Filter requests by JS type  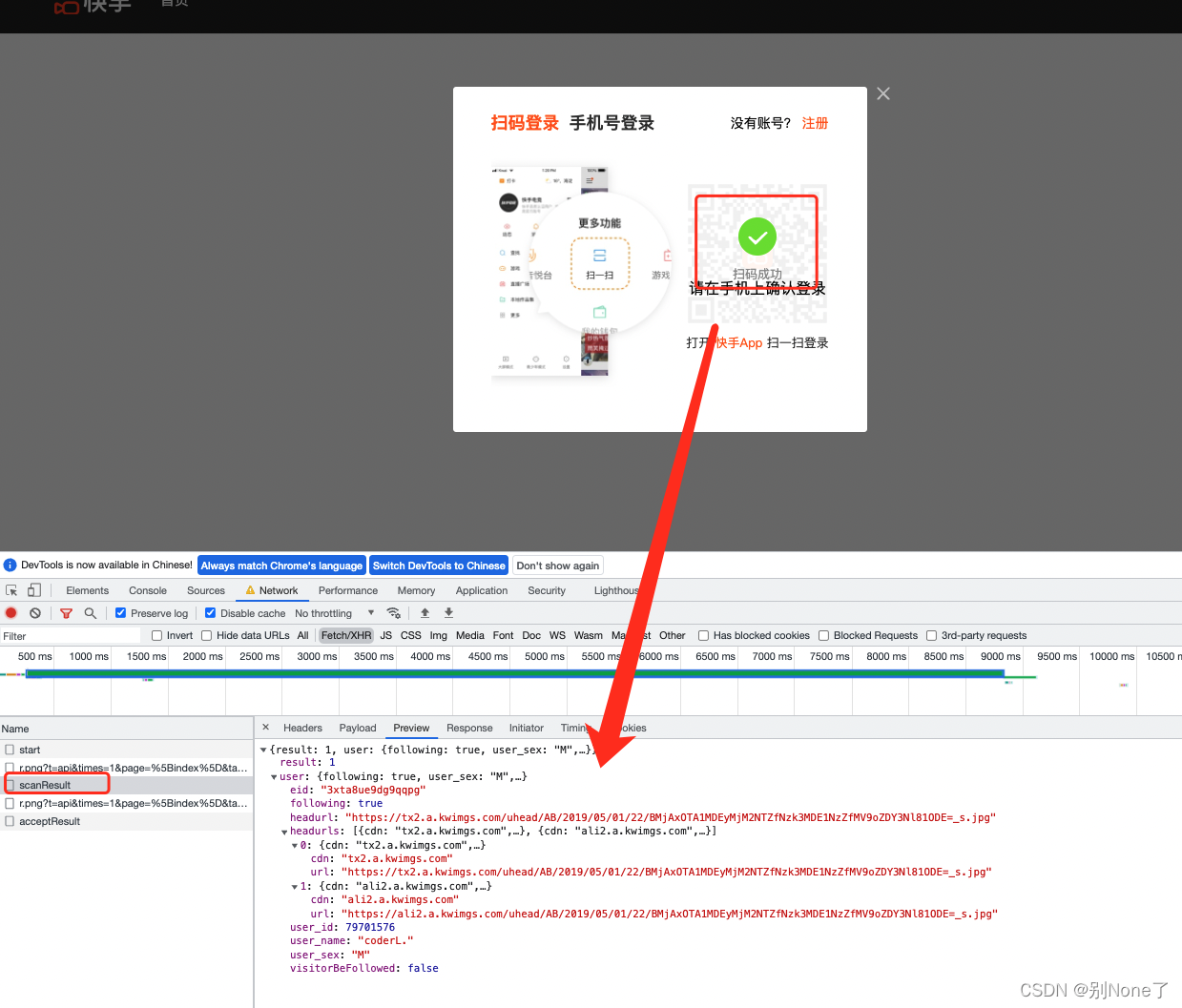click(386, 635)
